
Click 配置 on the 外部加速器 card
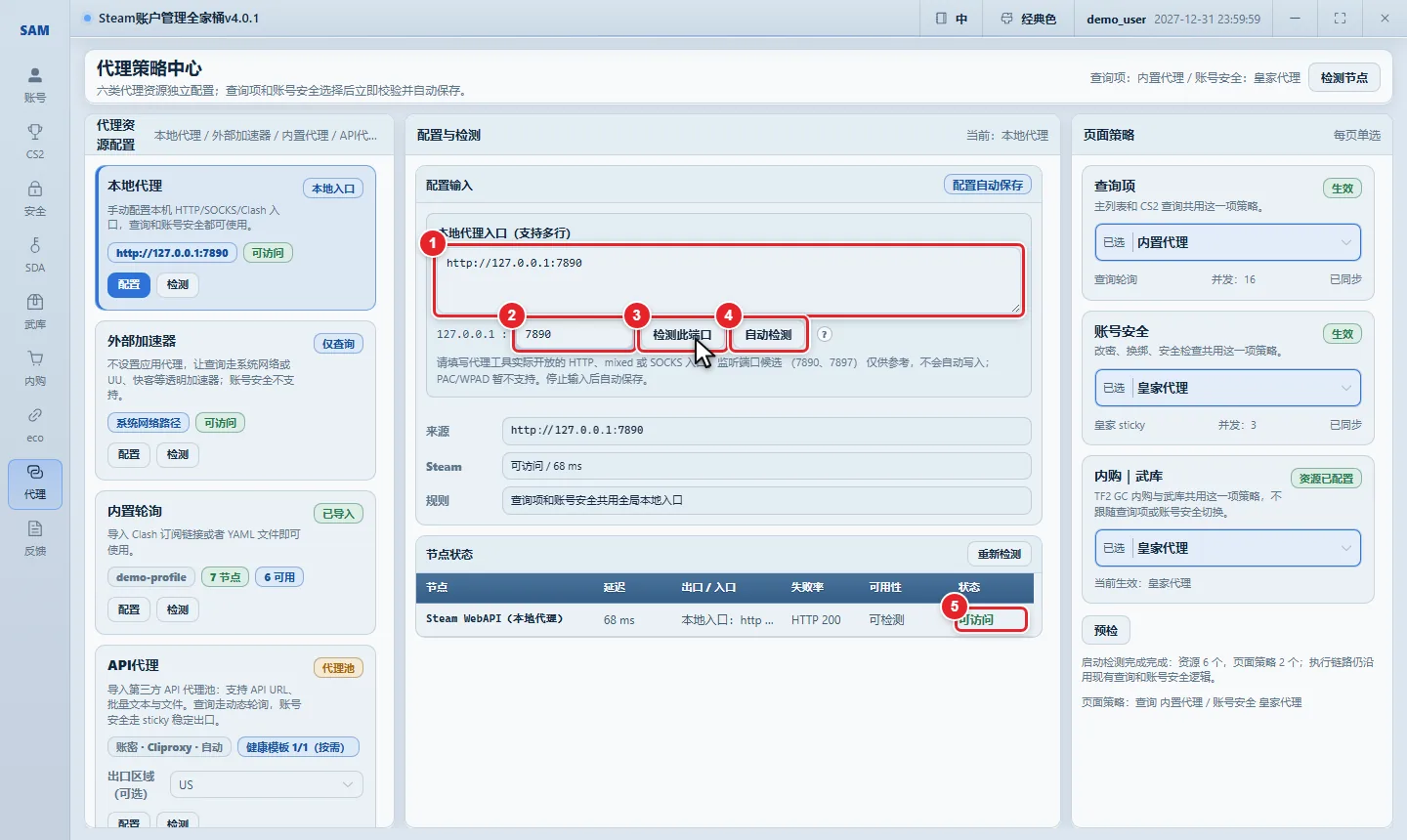pos(129,454)
